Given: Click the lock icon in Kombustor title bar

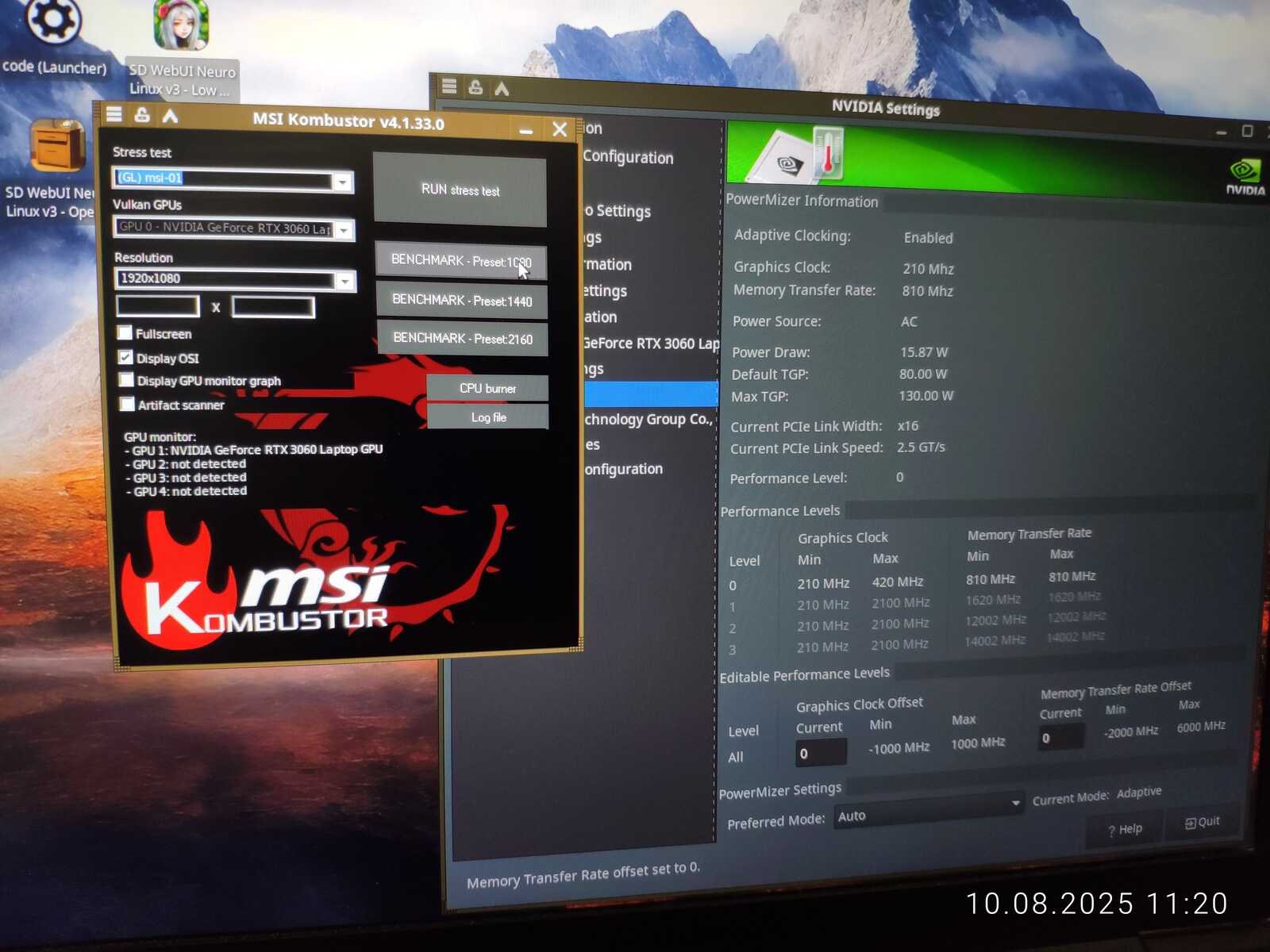Looking at the screenshot, I should coord(142,115).
